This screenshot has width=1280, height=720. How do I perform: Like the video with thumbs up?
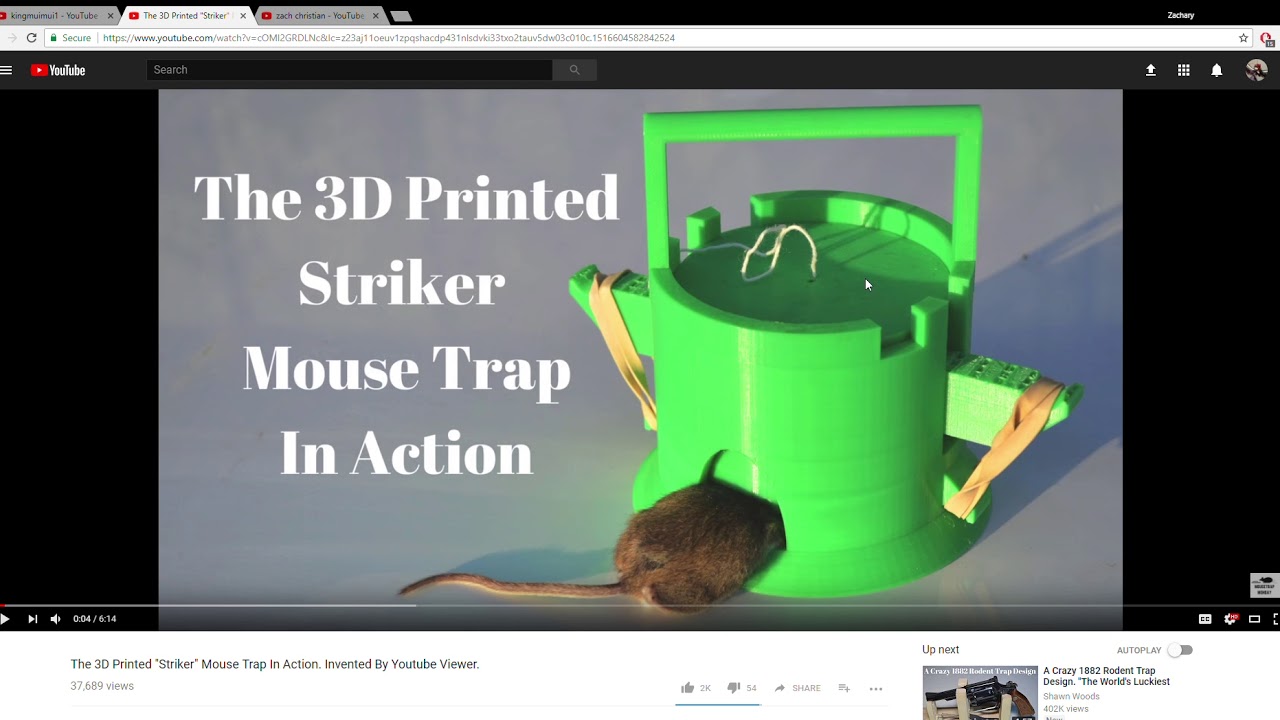(x=695, y=688)
